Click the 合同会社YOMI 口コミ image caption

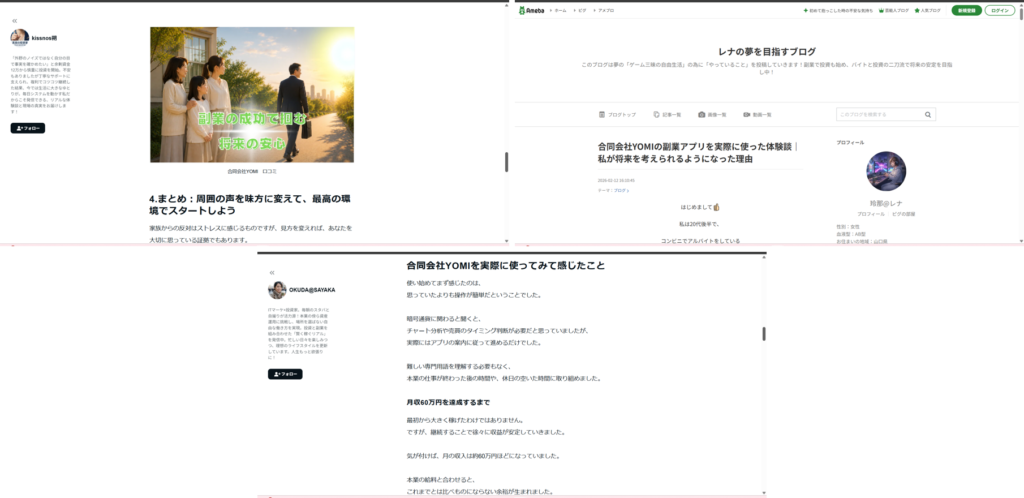coord(252,172)
